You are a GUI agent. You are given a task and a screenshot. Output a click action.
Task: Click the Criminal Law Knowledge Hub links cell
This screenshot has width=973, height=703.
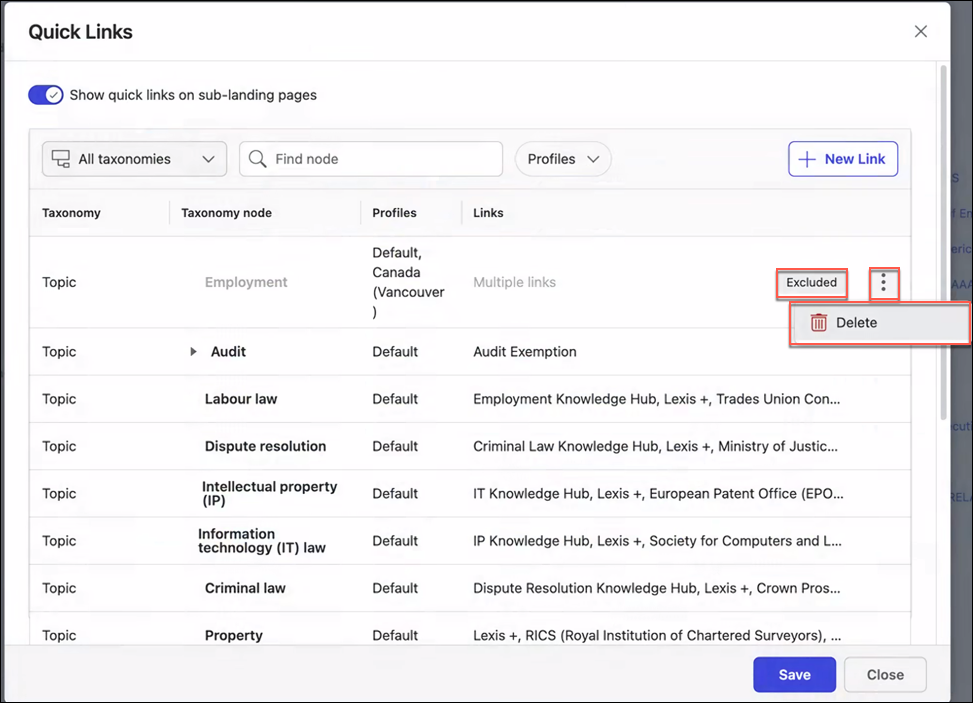(655, 446)
